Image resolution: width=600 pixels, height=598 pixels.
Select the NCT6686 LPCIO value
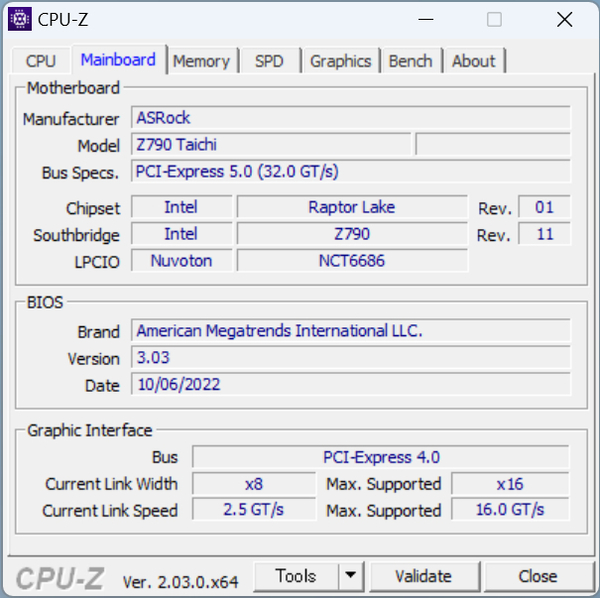coord(352,261)
